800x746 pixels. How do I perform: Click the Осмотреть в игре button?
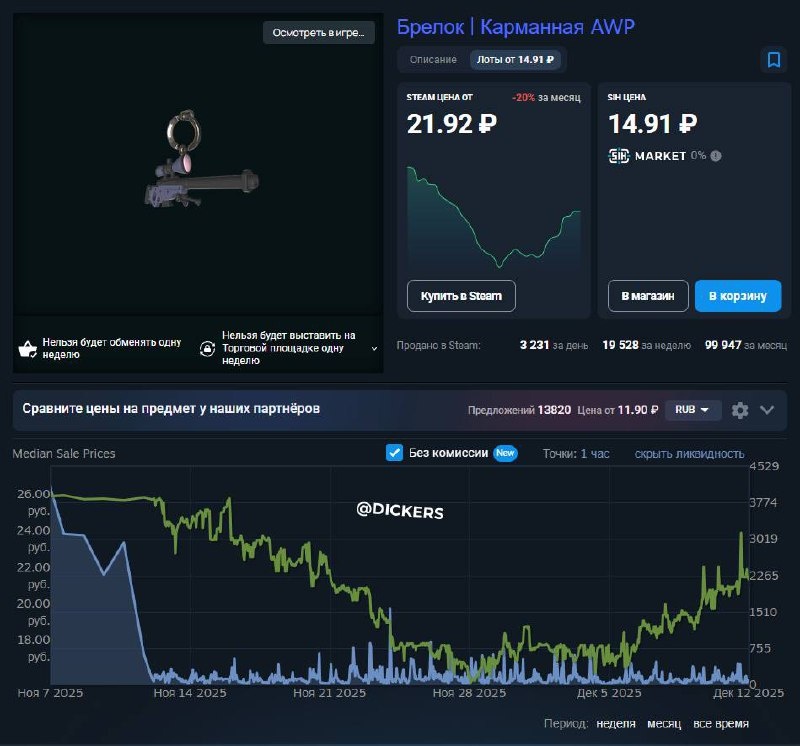click(x=319, y=33)
